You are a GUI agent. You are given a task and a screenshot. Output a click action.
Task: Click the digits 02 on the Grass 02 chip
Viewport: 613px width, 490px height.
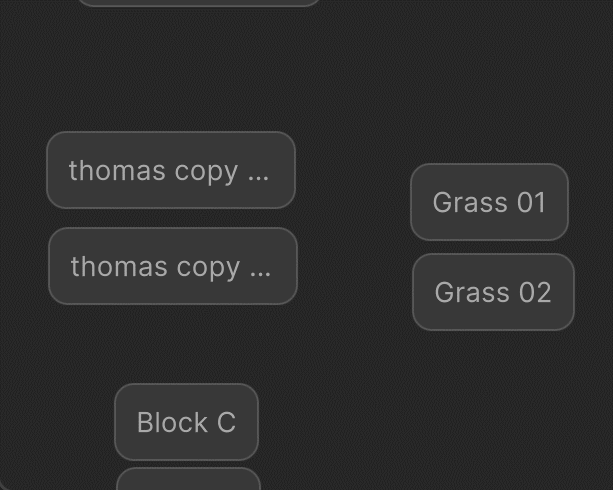point(535,293)
